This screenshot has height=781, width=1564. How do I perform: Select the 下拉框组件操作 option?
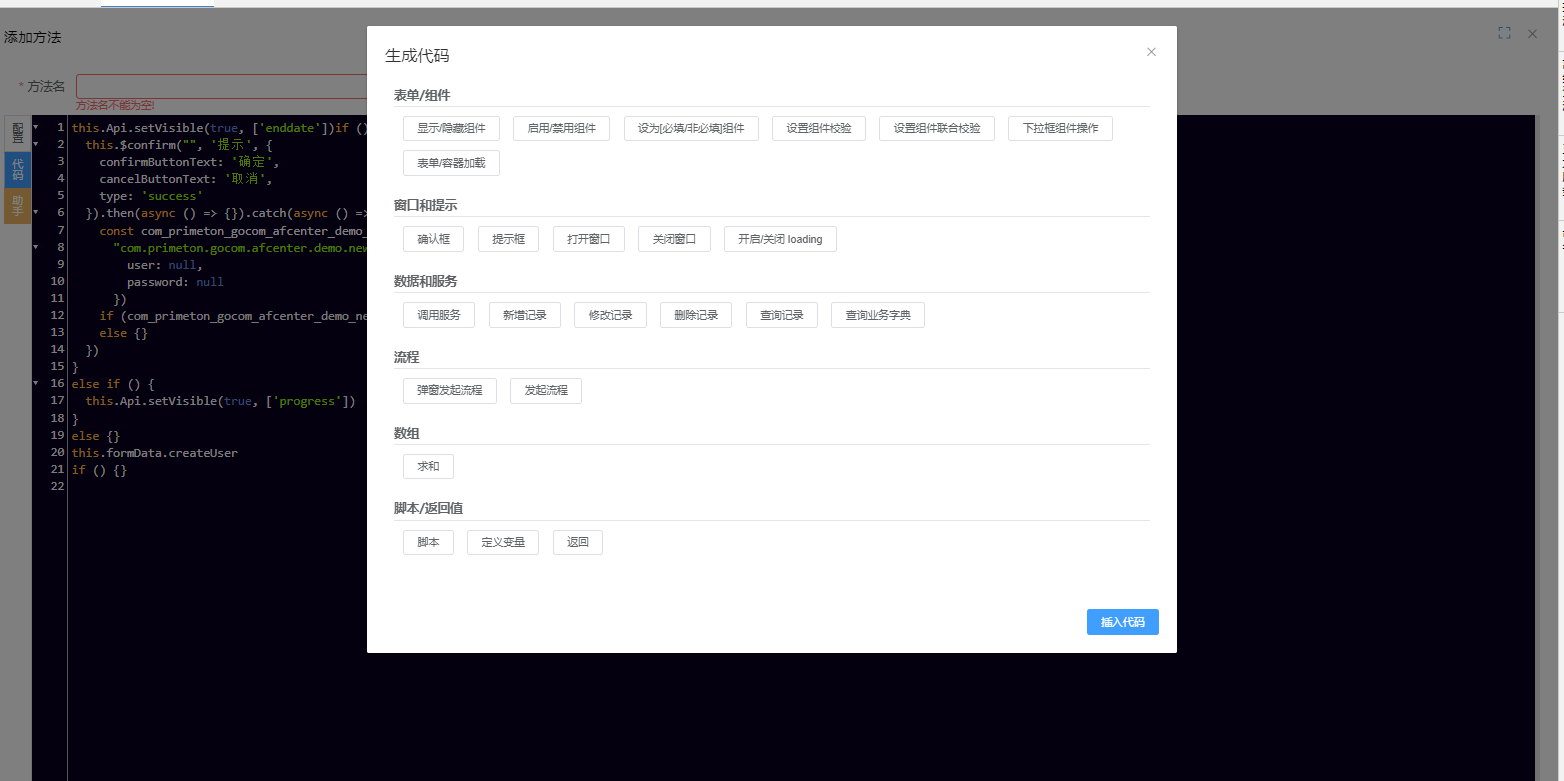[x=1060, y=128]
